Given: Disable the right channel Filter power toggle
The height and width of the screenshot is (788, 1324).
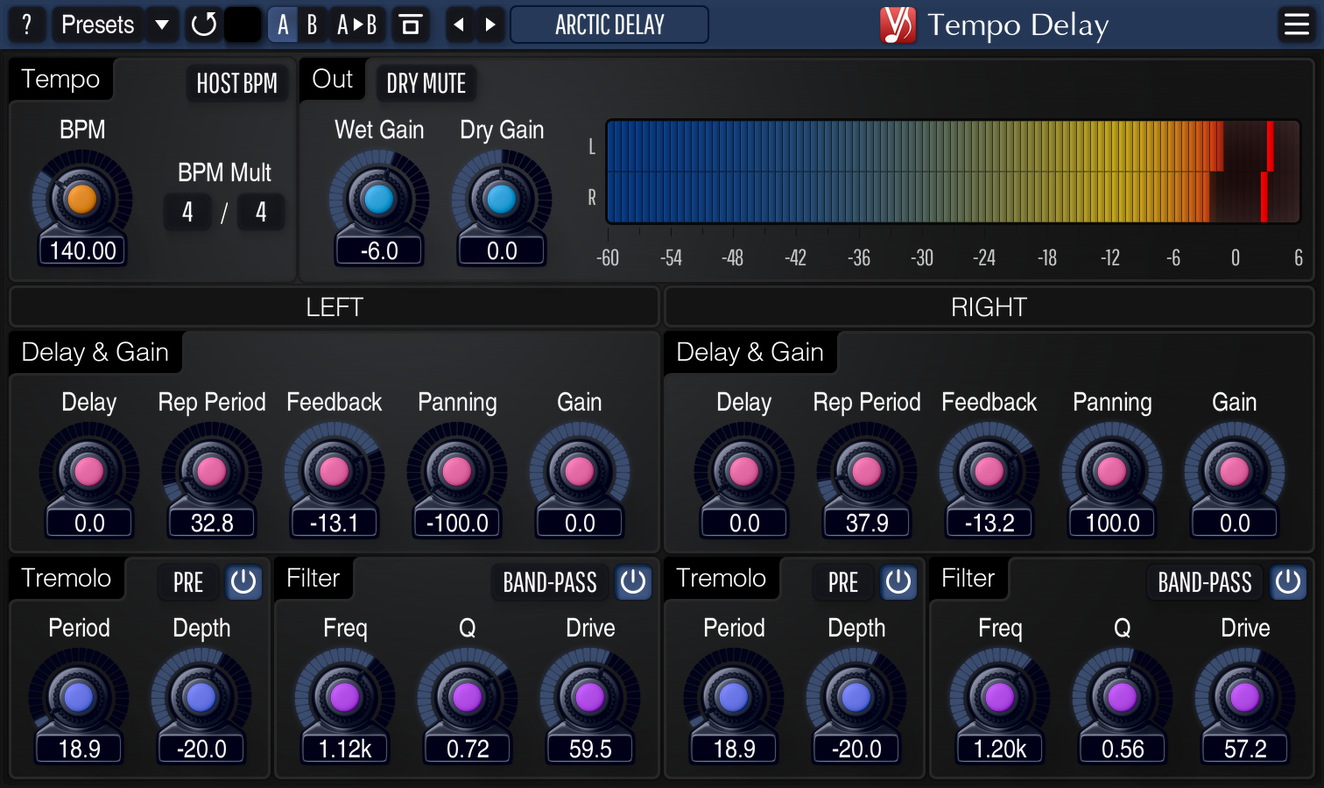Looking at the screenshot, I should pos(1288,582).
